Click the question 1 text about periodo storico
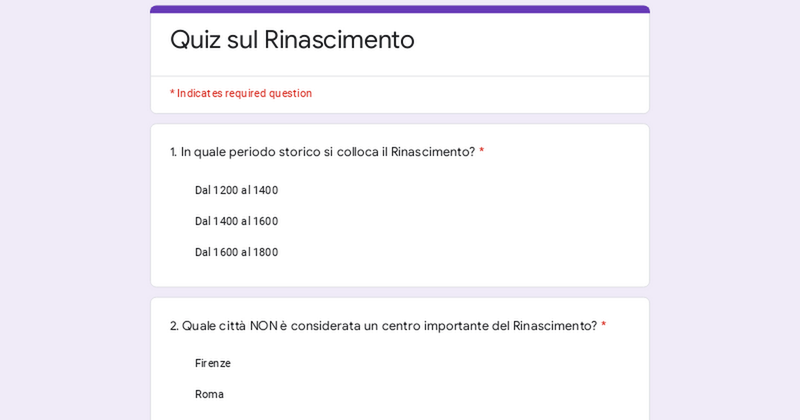800x420 pixels. click(322, 152)
